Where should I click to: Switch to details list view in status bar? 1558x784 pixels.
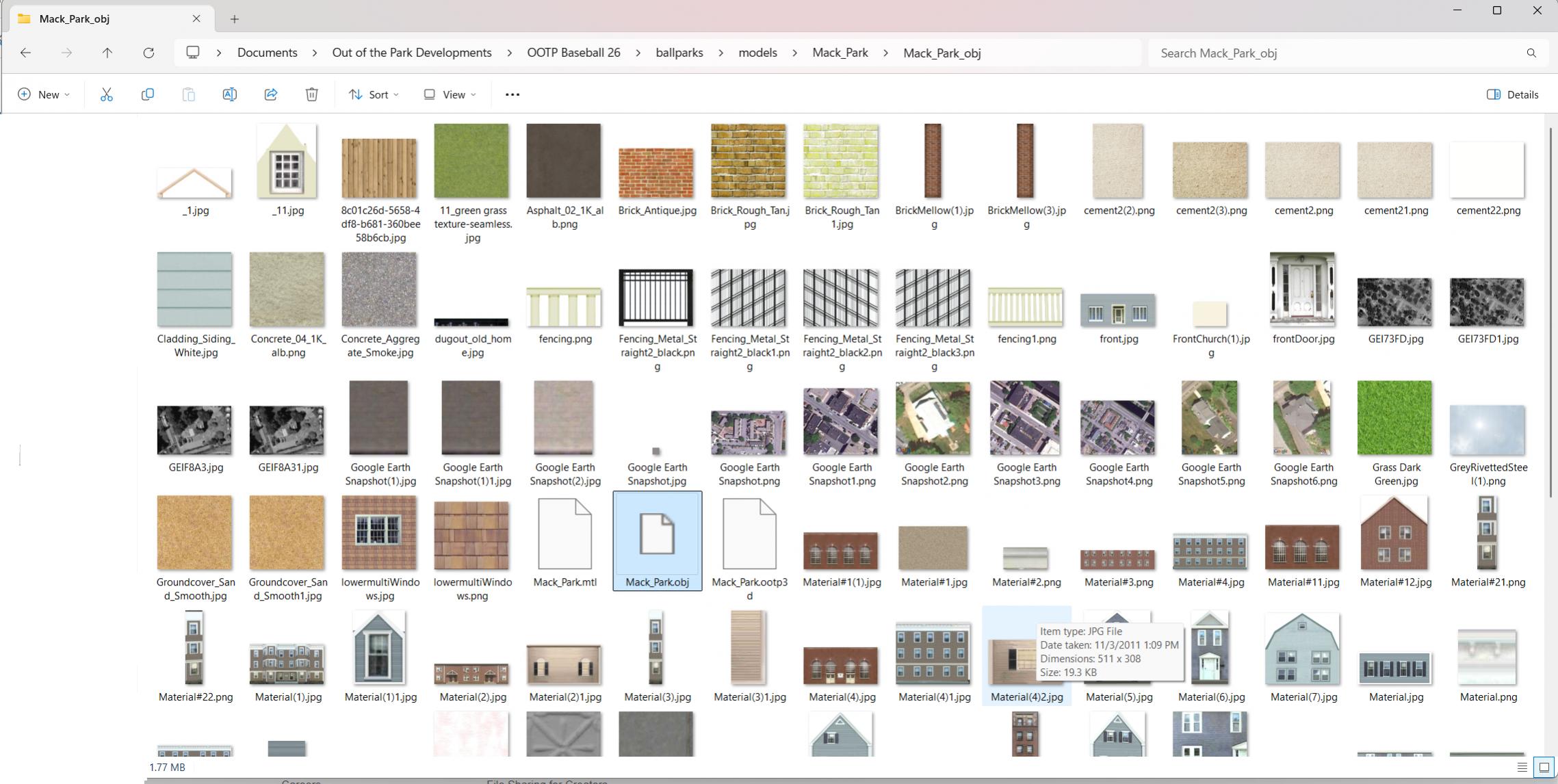point(1522,767)
